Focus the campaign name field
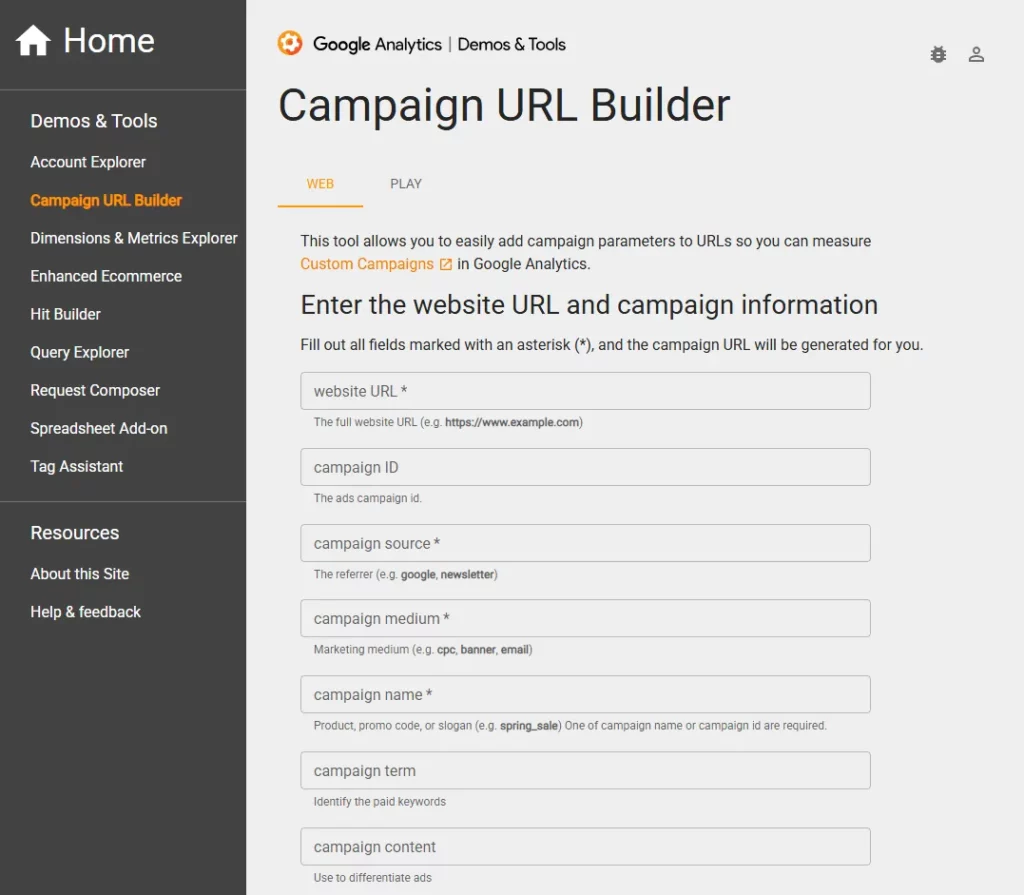Screen dimensions: 1024x895 [585, 695]
